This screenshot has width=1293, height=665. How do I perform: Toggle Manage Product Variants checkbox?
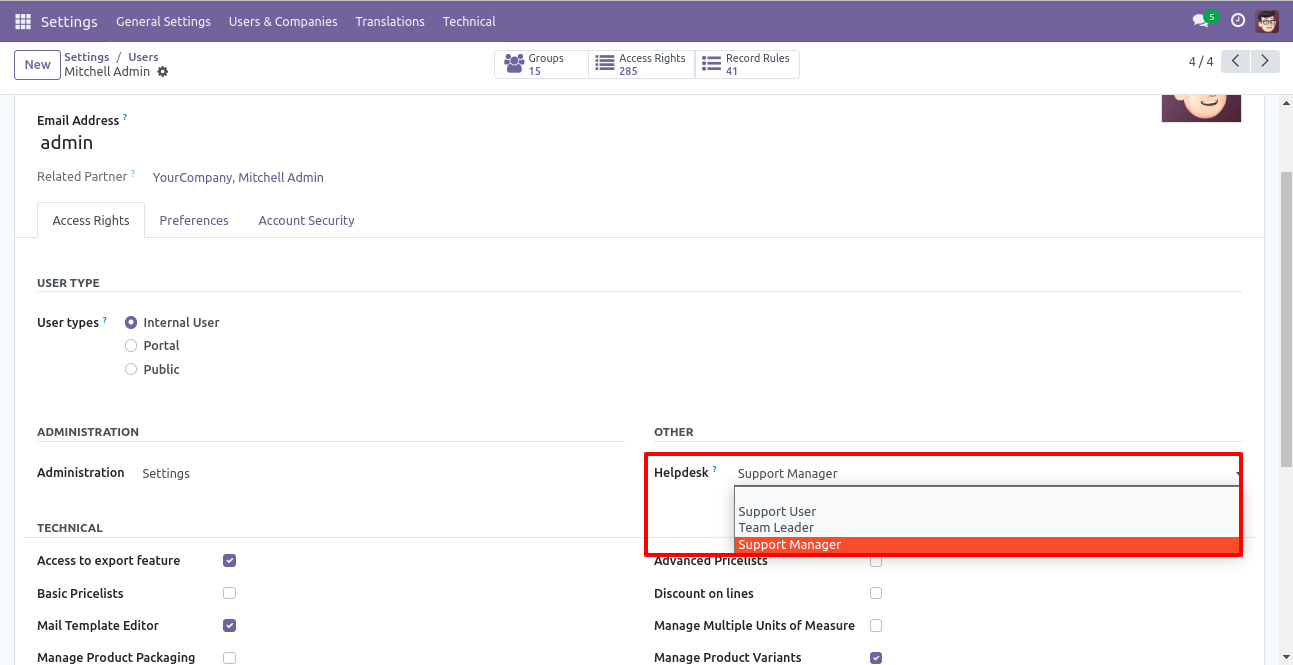876,657
